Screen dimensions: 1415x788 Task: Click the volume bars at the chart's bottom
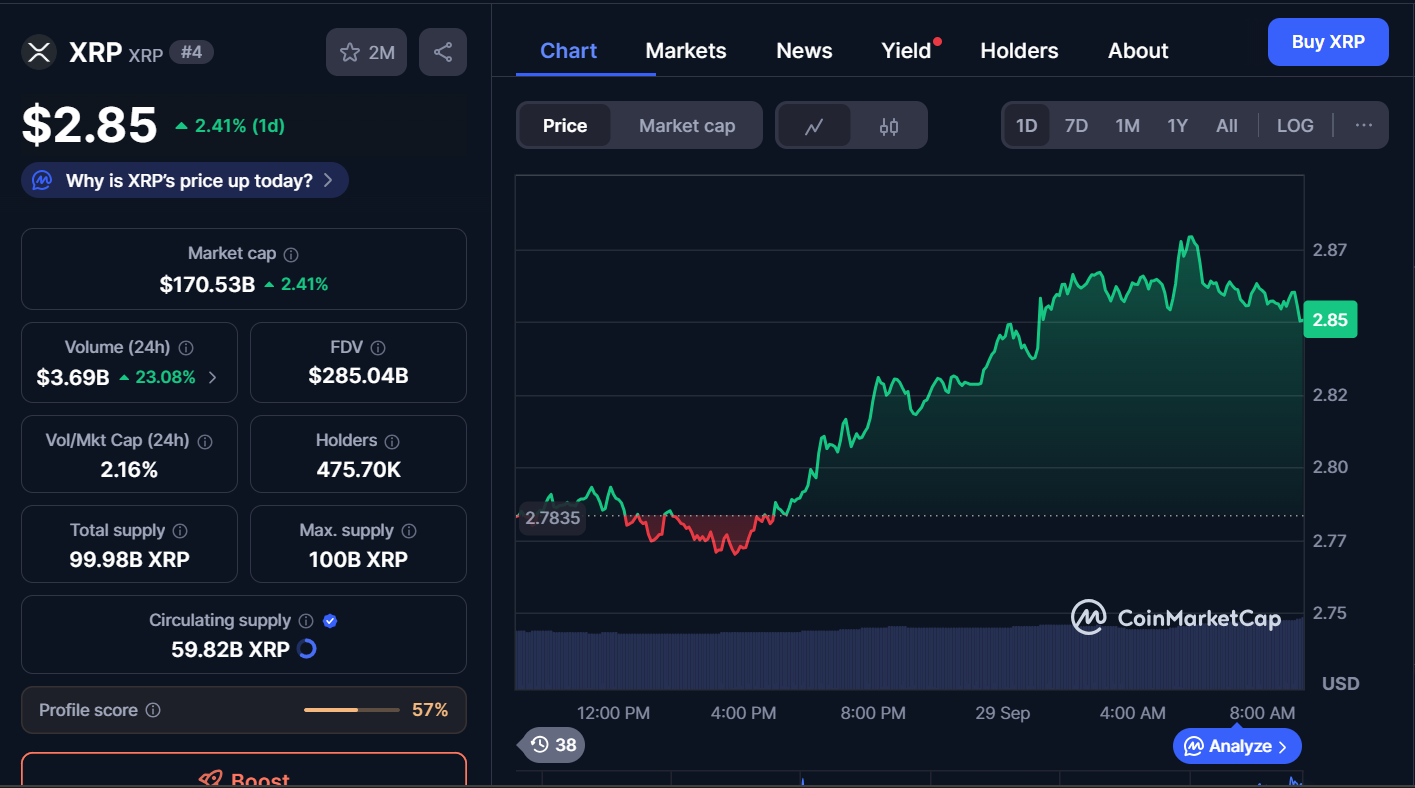(909, 655)
